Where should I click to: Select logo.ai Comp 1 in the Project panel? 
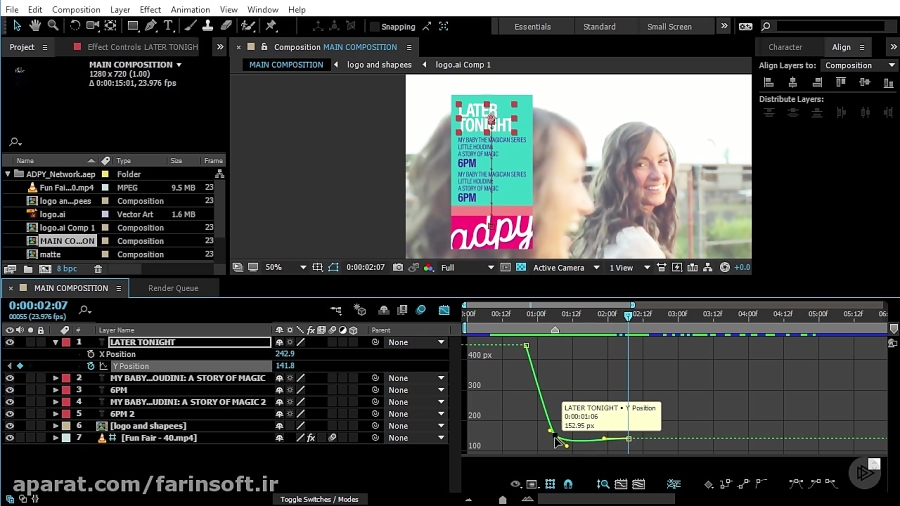pyautogui.click(x=67, y=228)
